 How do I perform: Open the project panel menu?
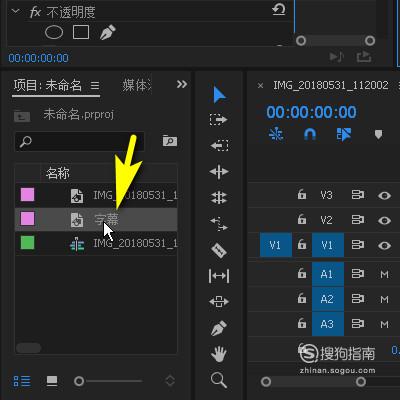click(95, 86)
